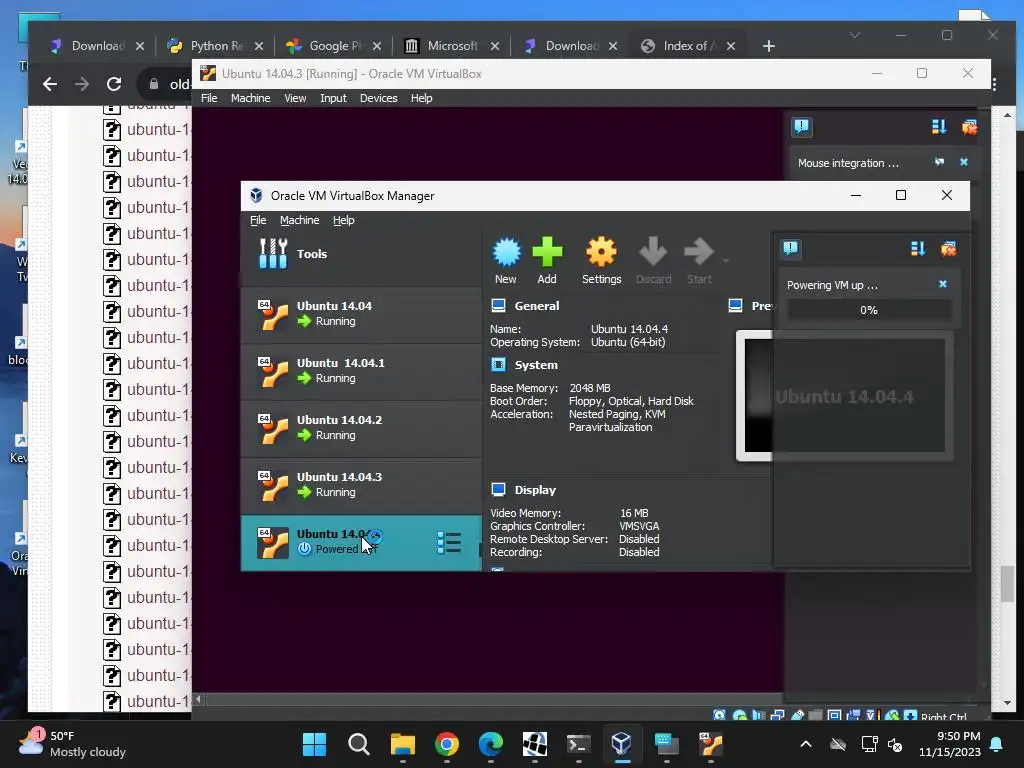1024x768 pixels.
Task: Open the Input menu in the running VM window
Action: tap(333, 98)
